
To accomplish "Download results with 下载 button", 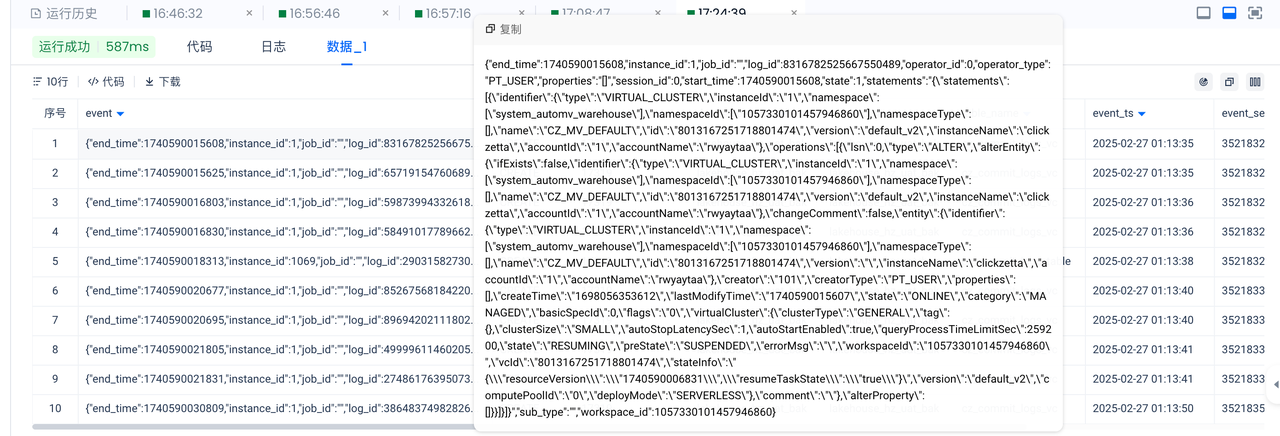I will [x=162, y=82].
